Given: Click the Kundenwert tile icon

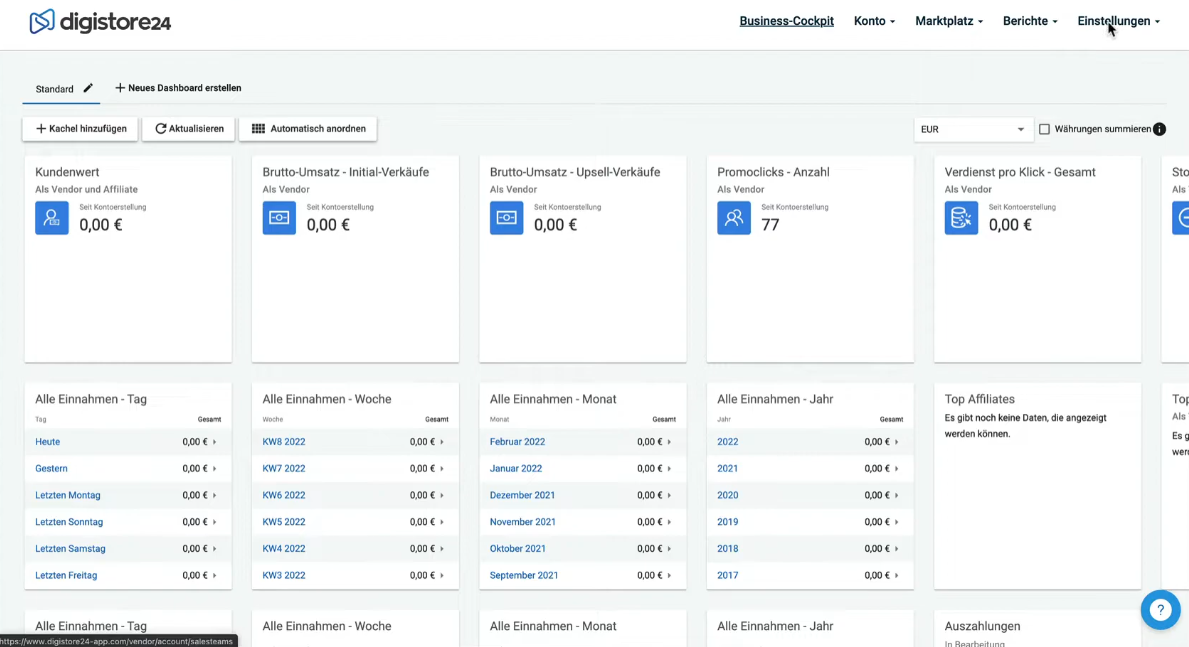Looking at the screenshot, I should tap(52, 218).
